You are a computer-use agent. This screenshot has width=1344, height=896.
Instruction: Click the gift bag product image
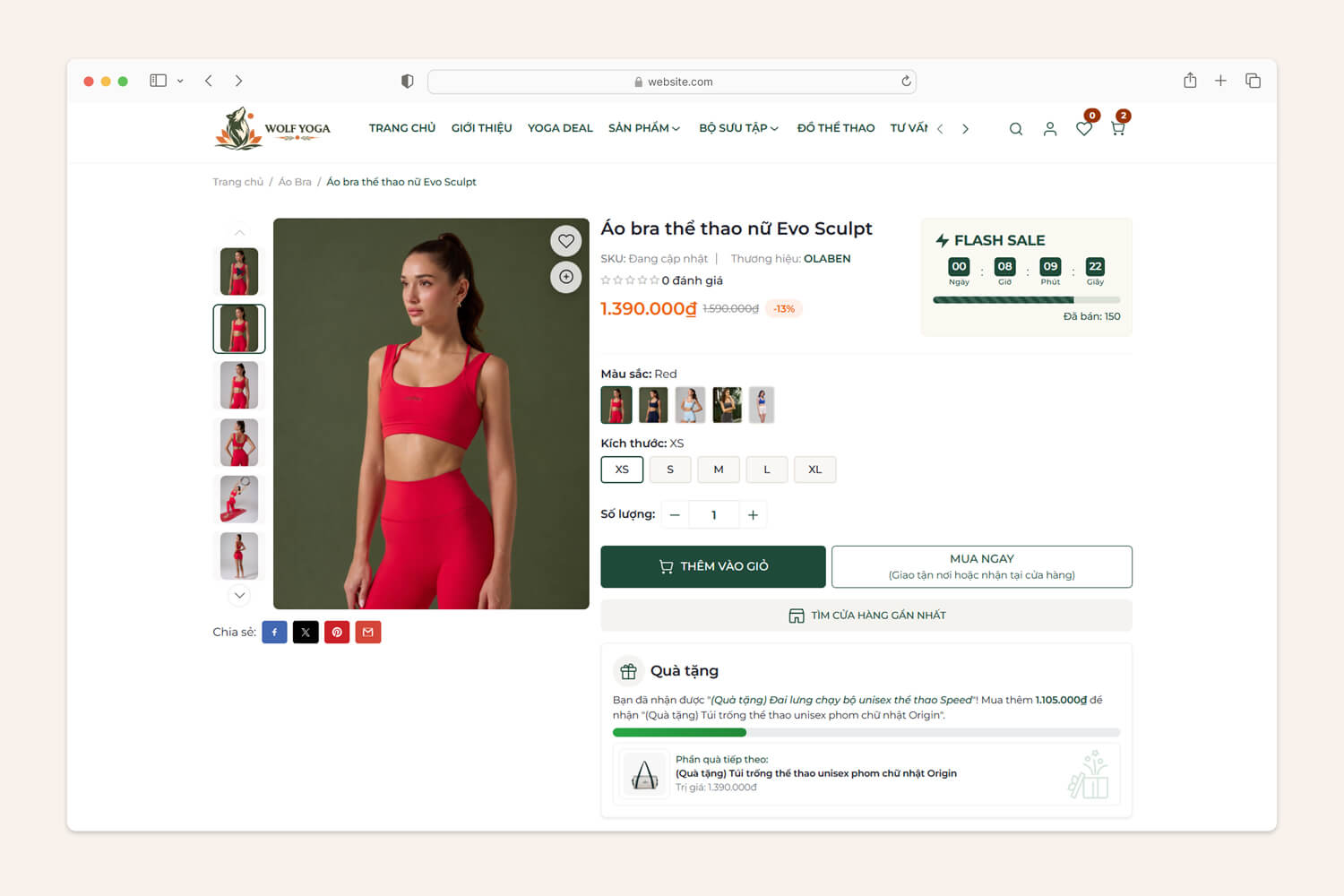(645, 774)
